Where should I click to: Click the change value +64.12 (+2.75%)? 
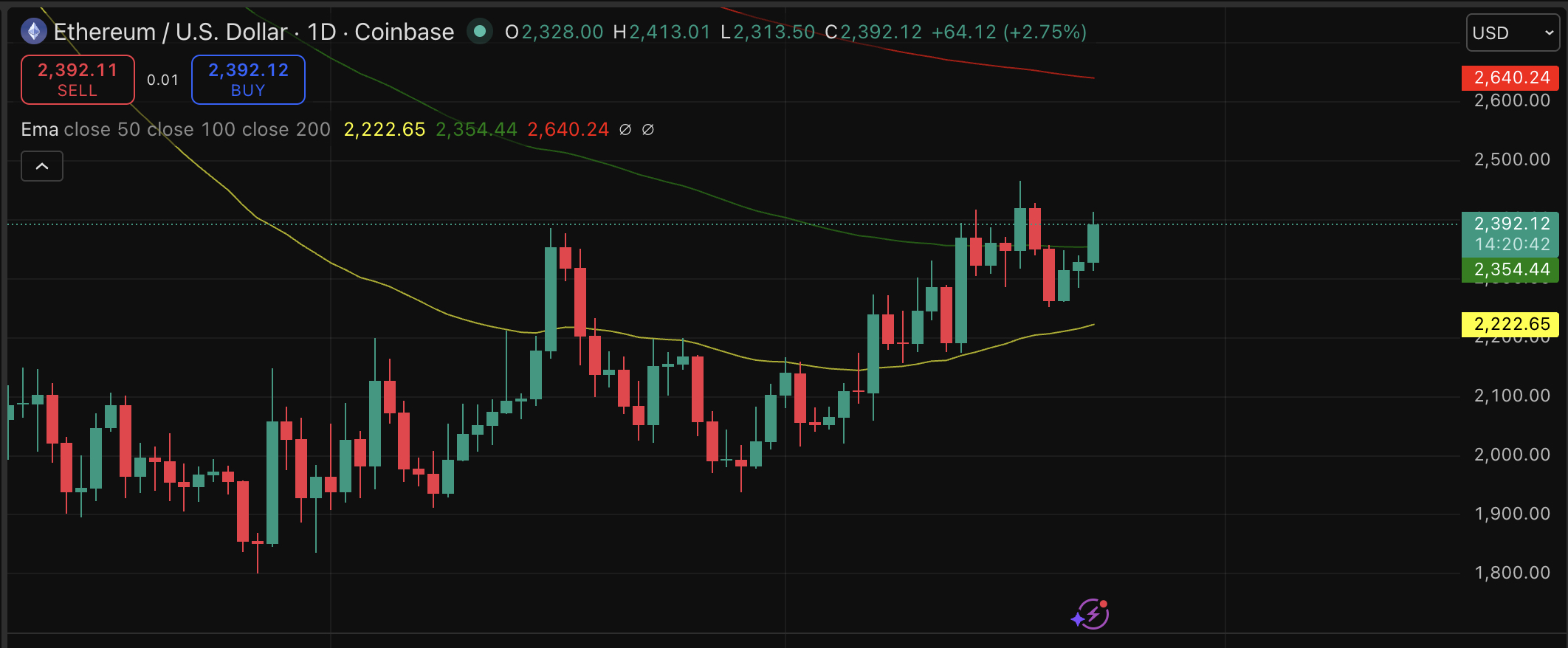click(1008, 32)
